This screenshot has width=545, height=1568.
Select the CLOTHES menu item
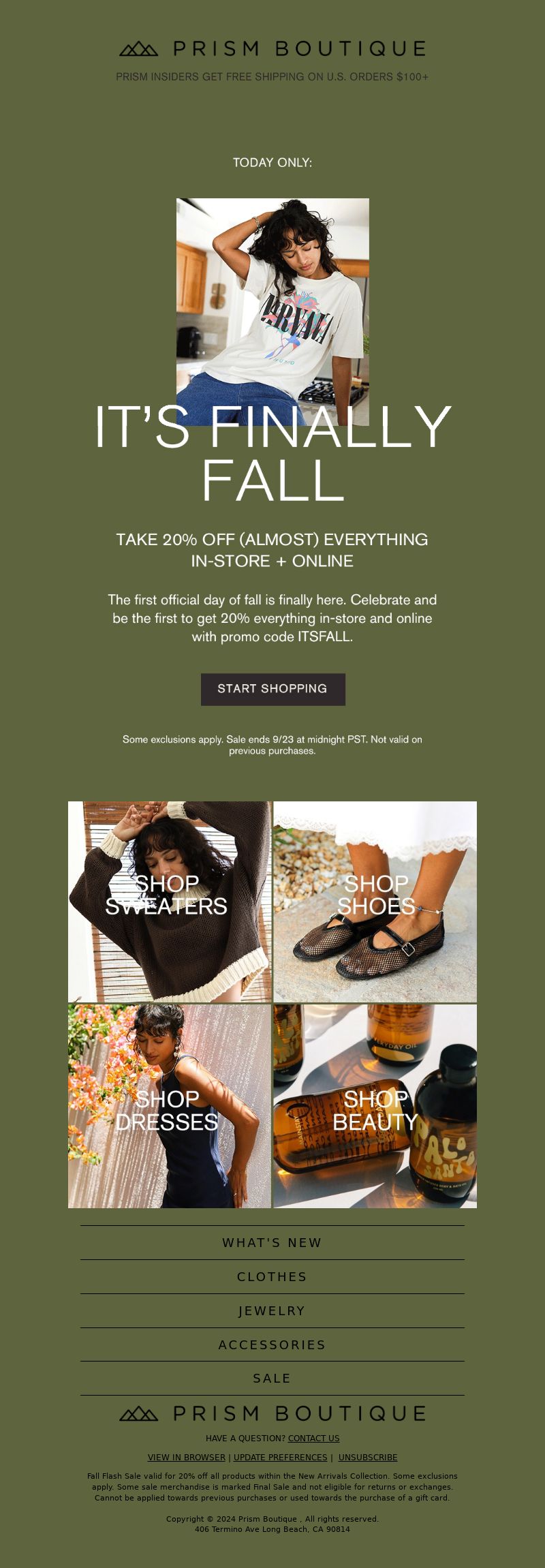coord(272,1276)
